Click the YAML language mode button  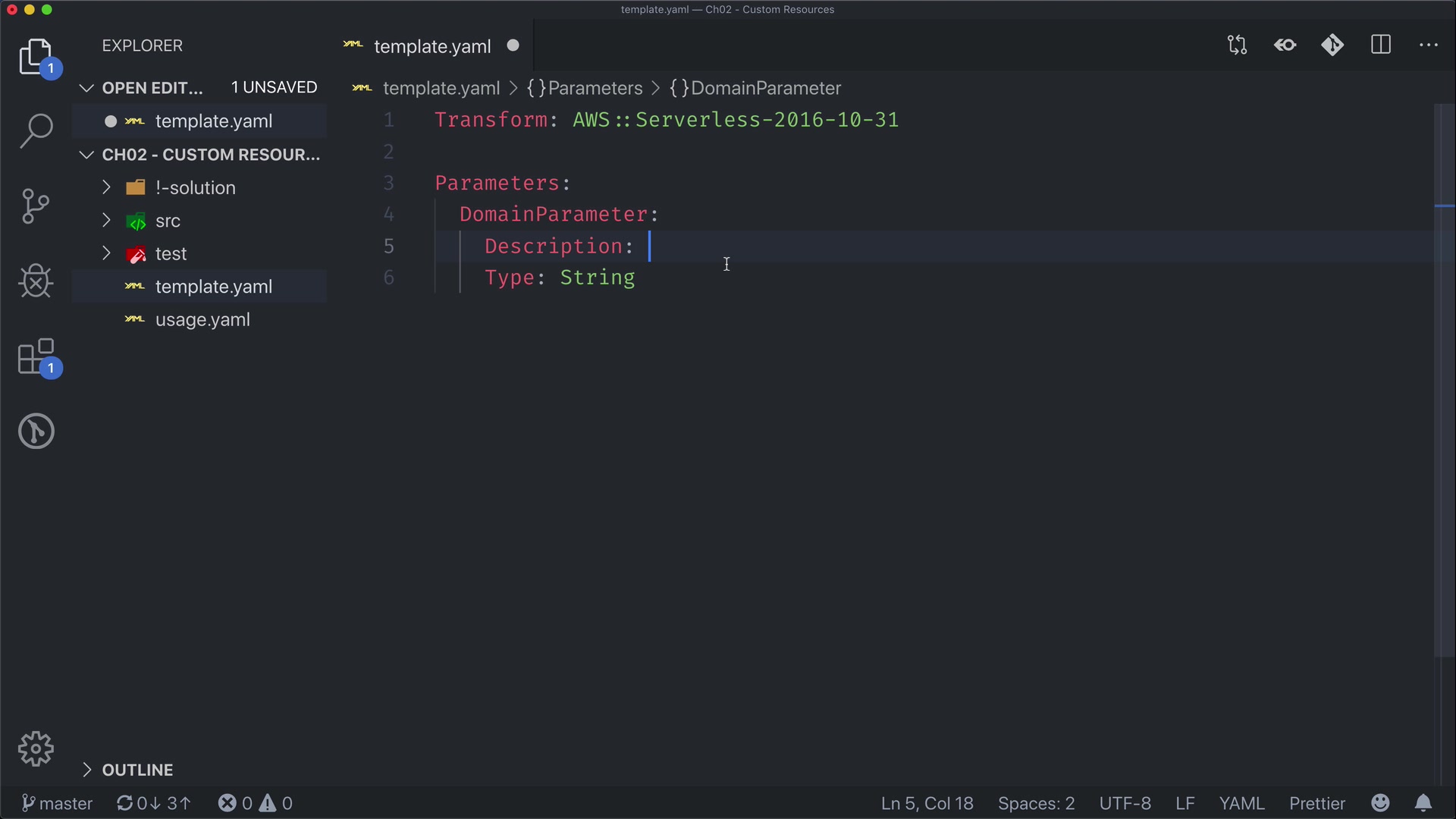pos(1241,803)
